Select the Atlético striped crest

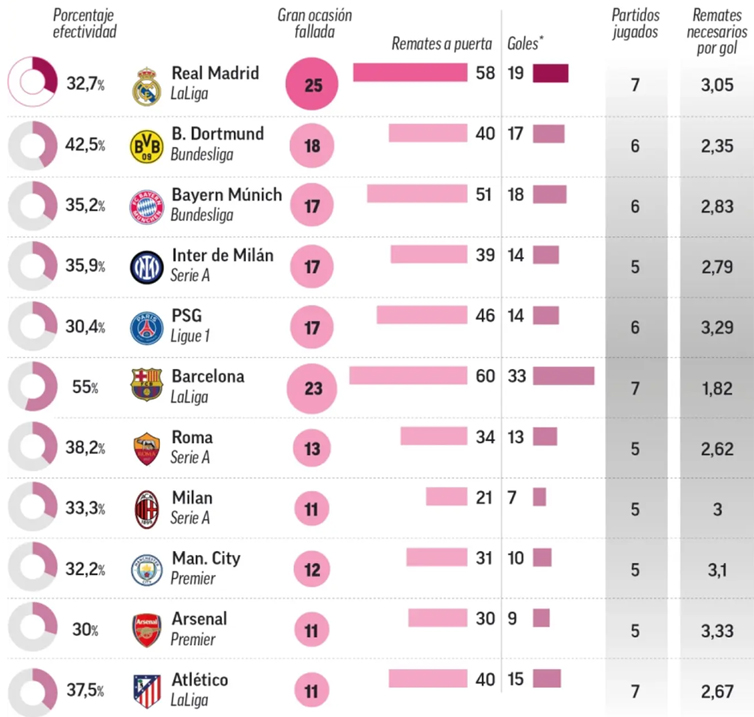[147, 691]
